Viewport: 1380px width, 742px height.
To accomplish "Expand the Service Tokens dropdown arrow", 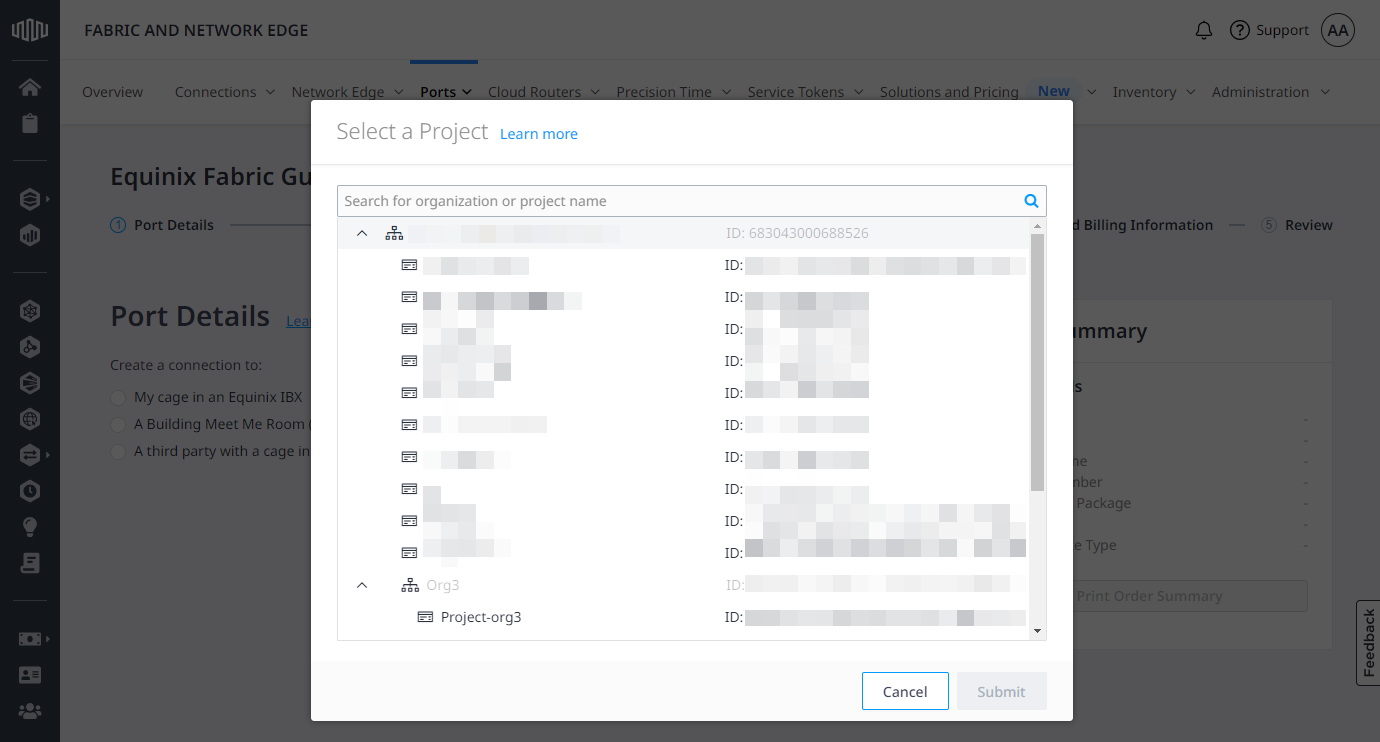I will [858, 92].
